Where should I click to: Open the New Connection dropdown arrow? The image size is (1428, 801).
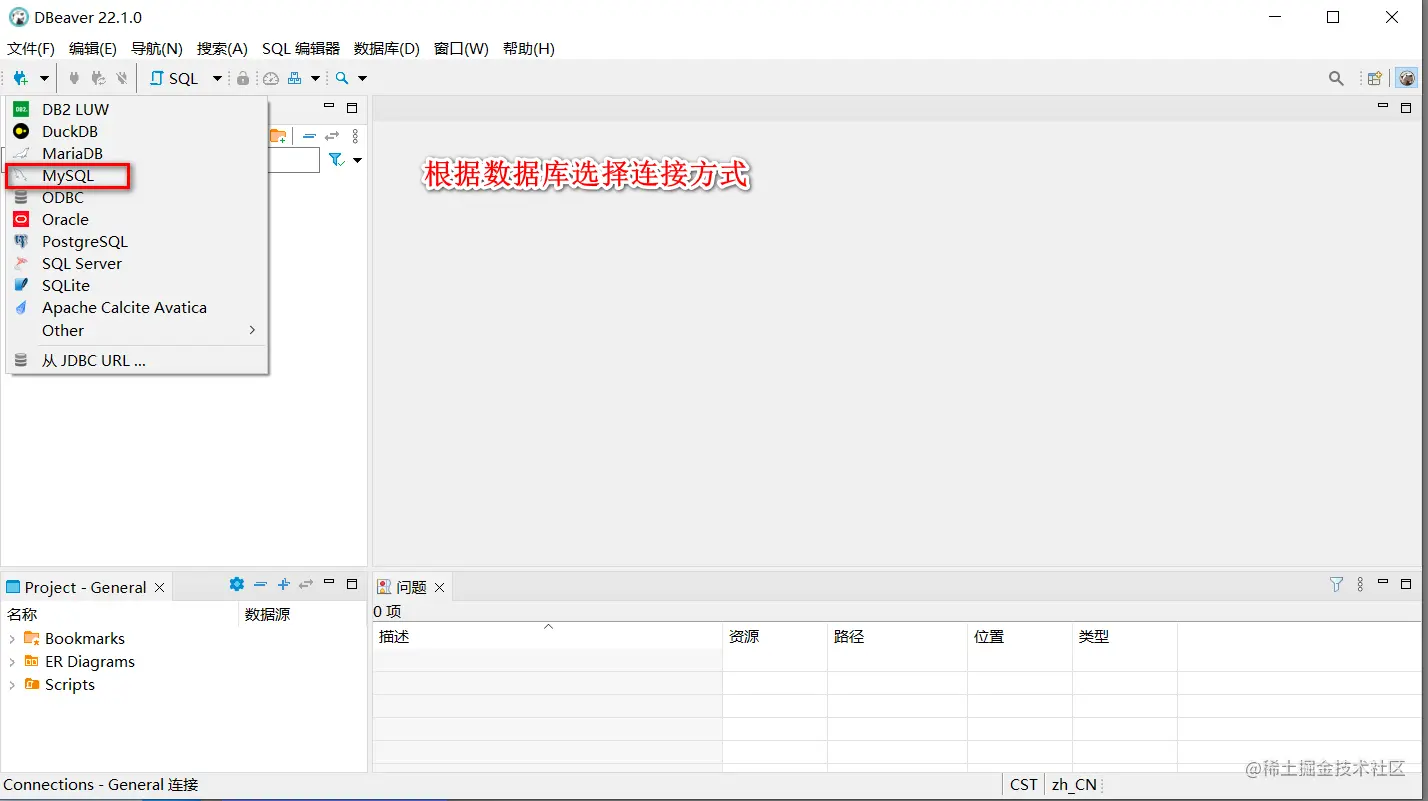pos(44,78)
